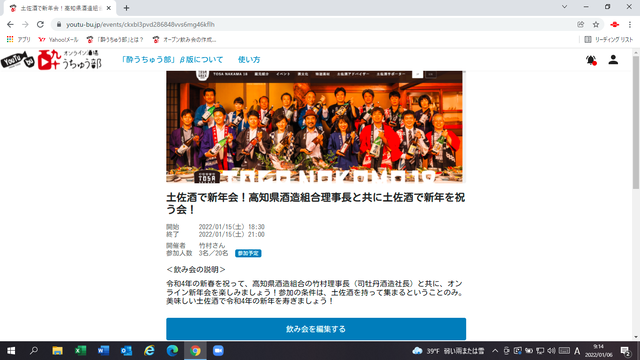Open the tab search dropdown chevron
This screenshot has width=640, height=360.
point(564,7)
